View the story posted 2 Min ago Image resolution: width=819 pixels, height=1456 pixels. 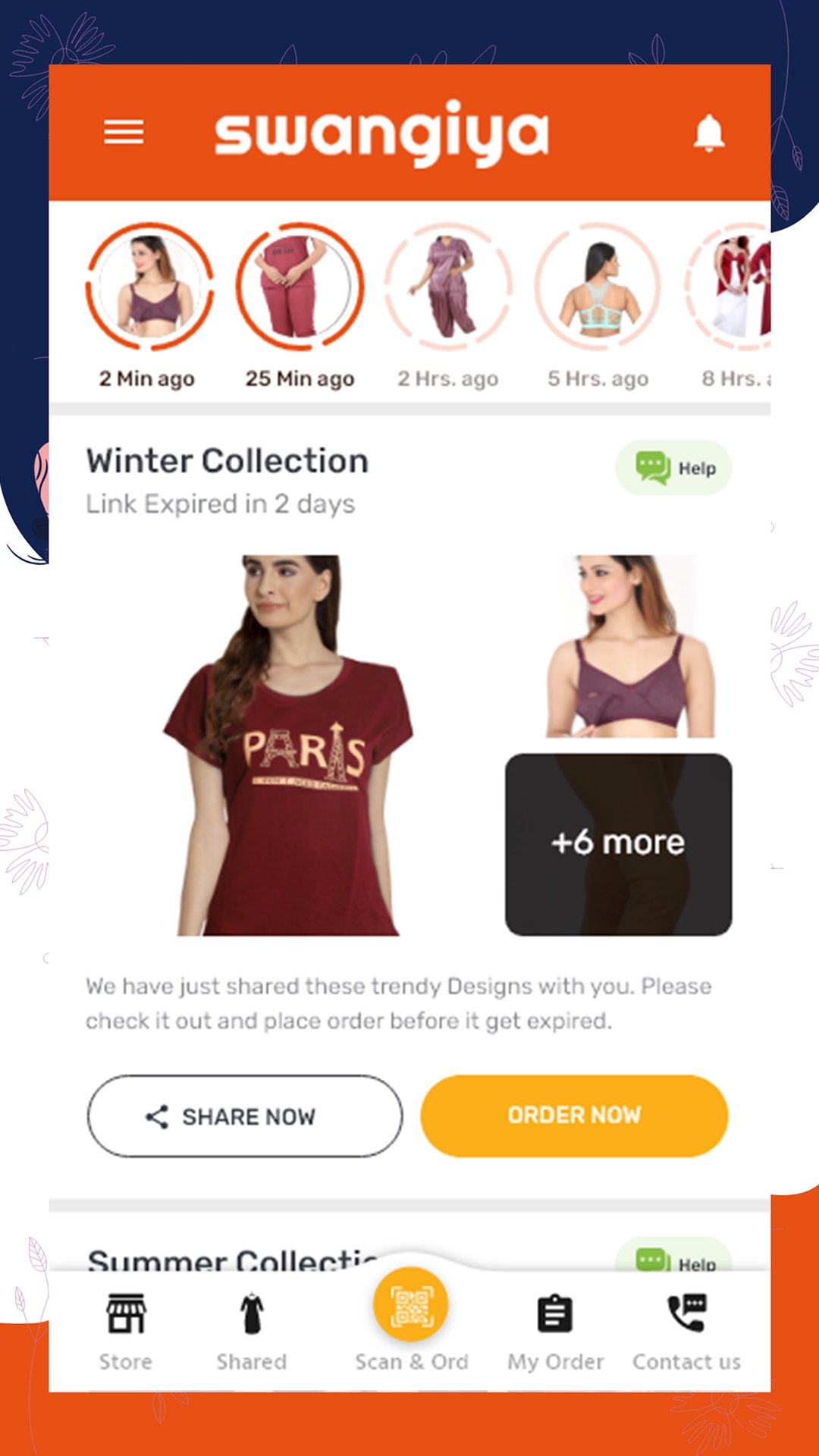[x=149, y=286]
